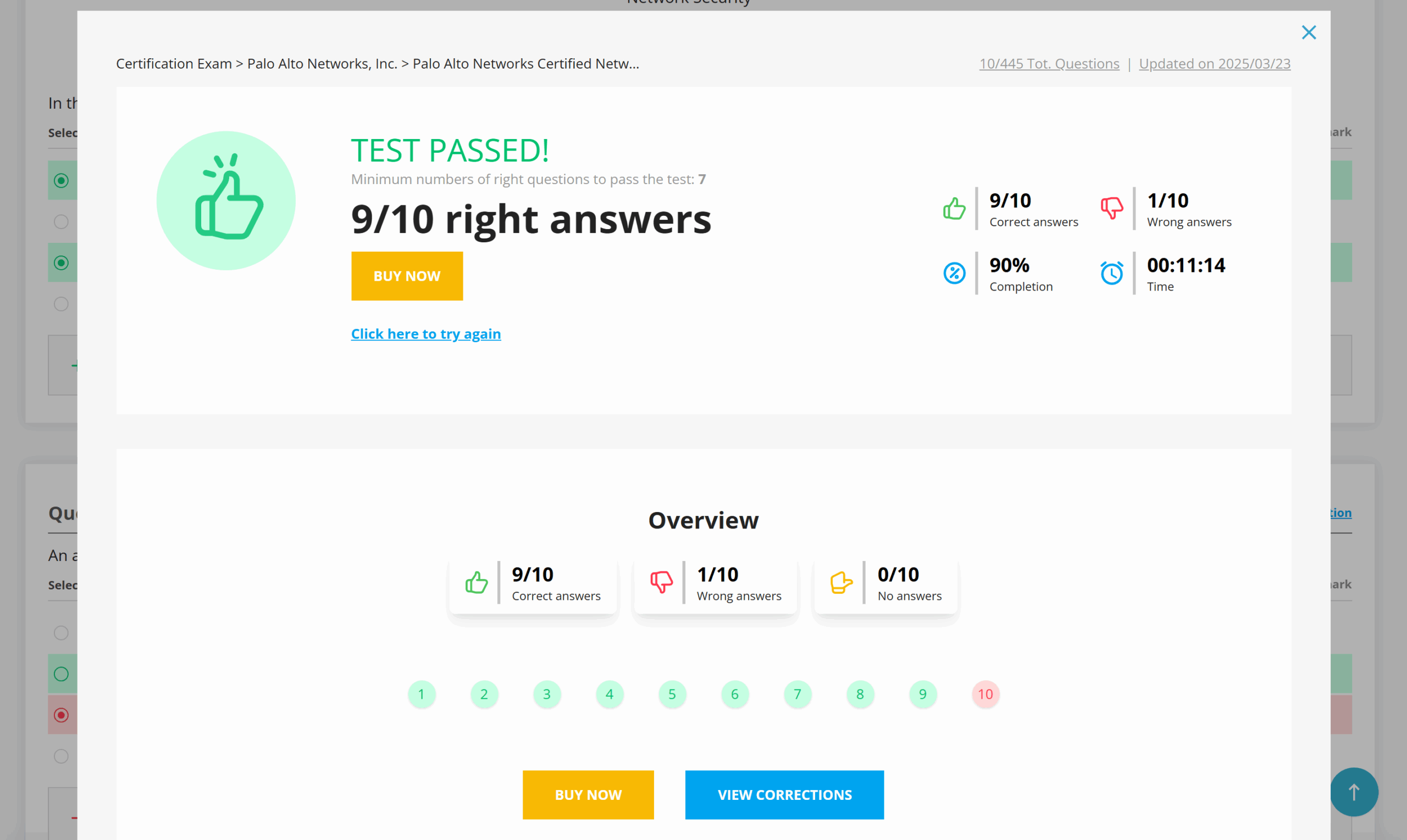Click the correct answers thumbs-up icon top right
Viewport: 1407px width, 840px height.
[x=954, y=209]
